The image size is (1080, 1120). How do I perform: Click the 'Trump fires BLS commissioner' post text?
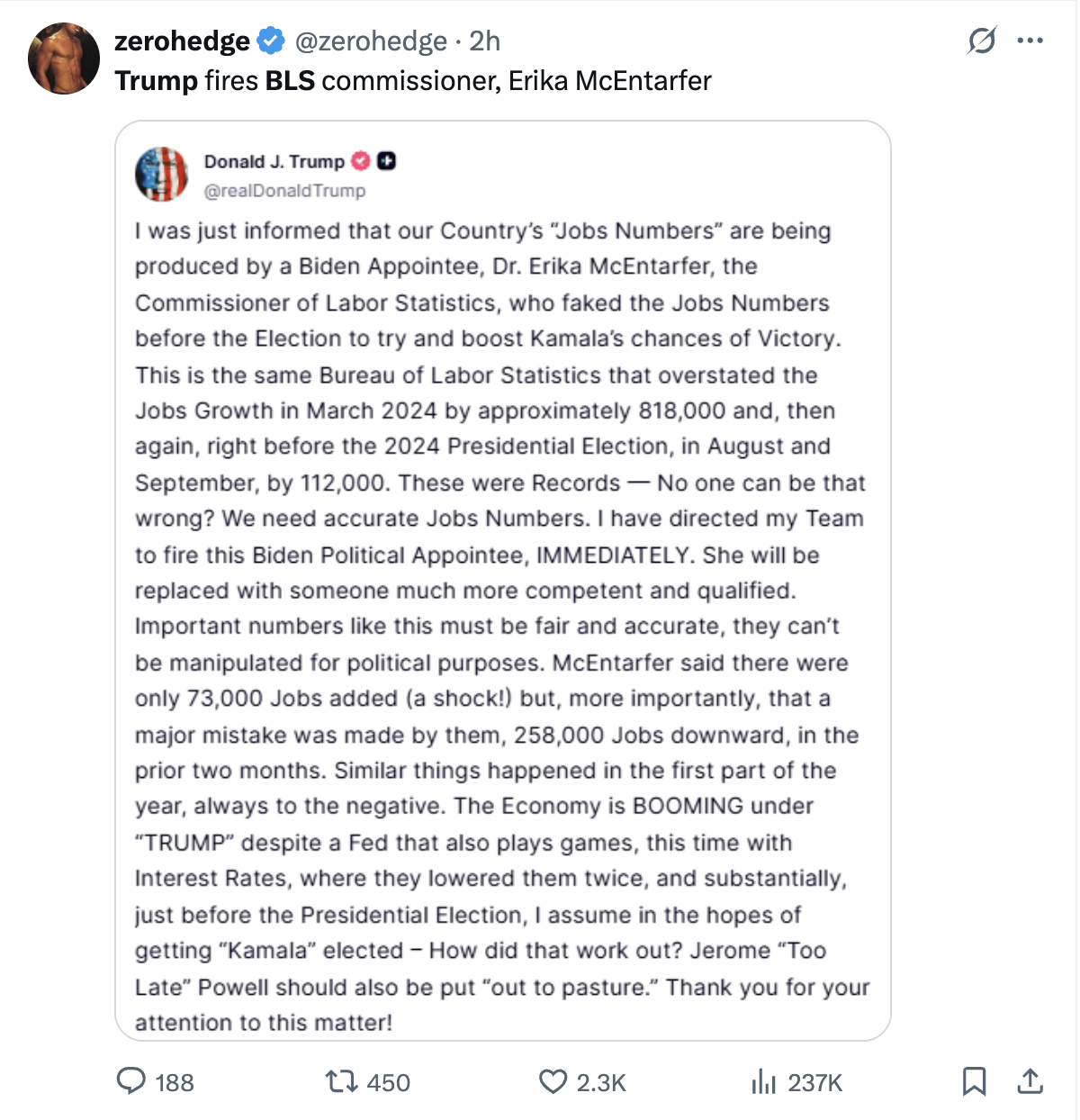(x=413, y=81)
